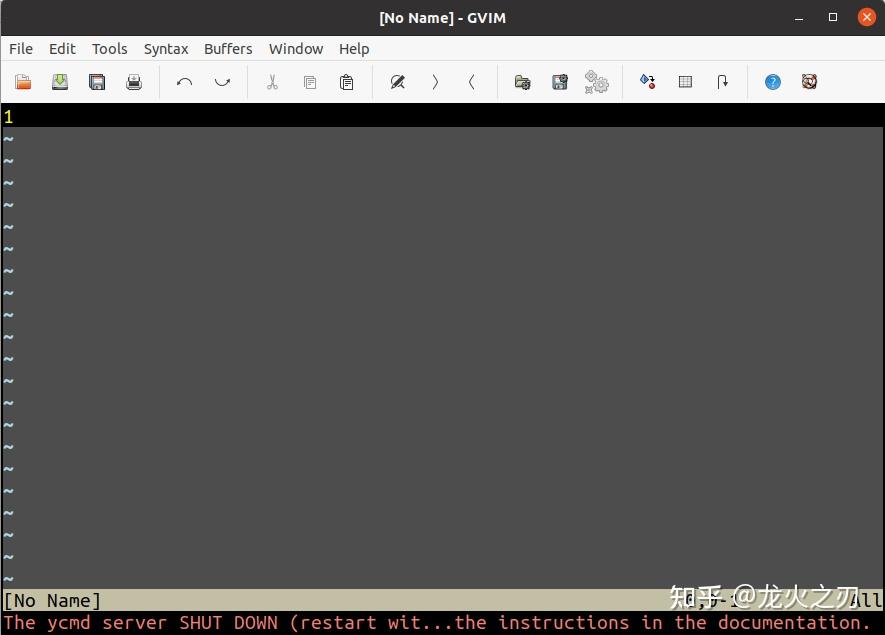The height and width of the screenshot is (635, 885).
Task: Open the Edit menu
Action: tap(62, 49)
